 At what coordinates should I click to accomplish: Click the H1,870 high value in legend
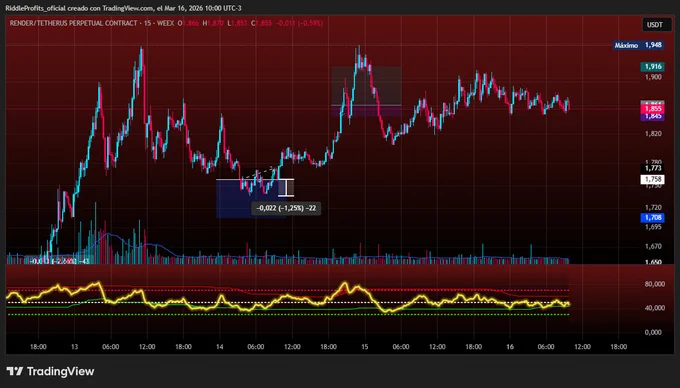click(x=214, y=23)
